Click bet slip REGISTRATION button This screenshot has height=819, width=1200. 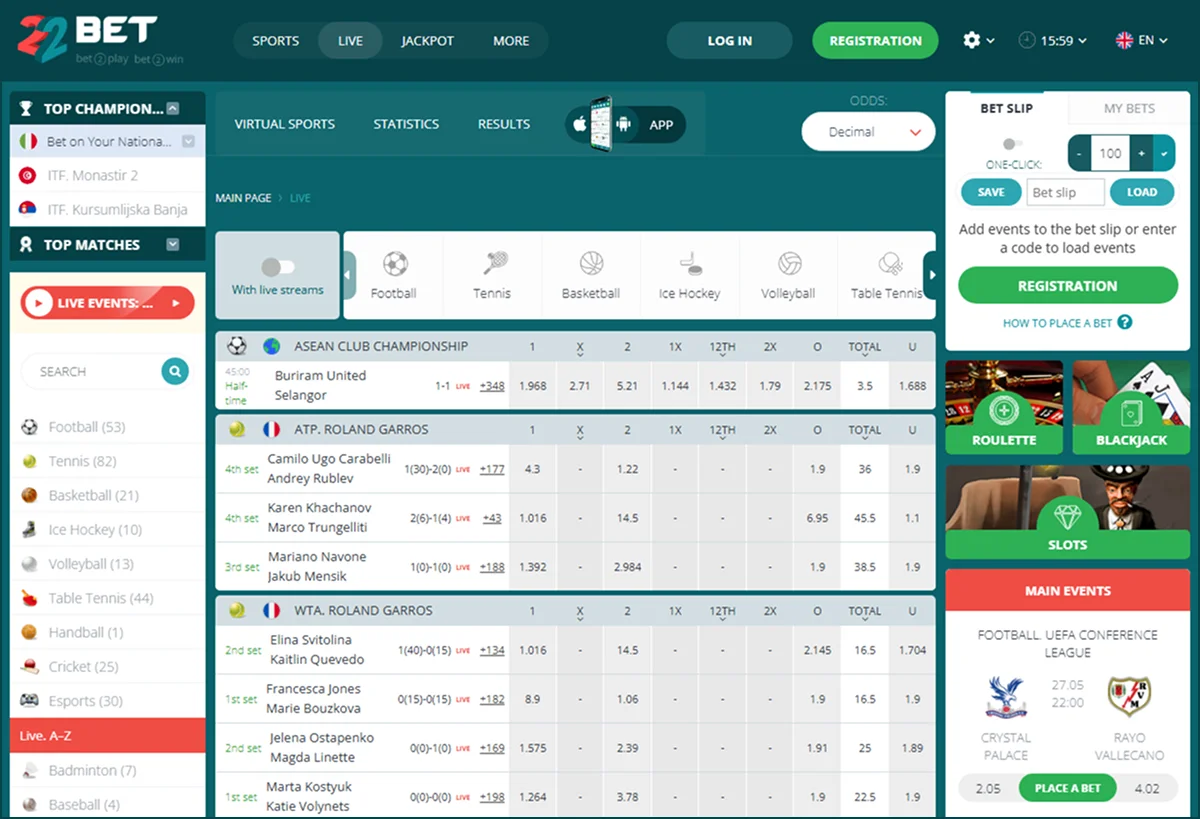point(1068,286)
